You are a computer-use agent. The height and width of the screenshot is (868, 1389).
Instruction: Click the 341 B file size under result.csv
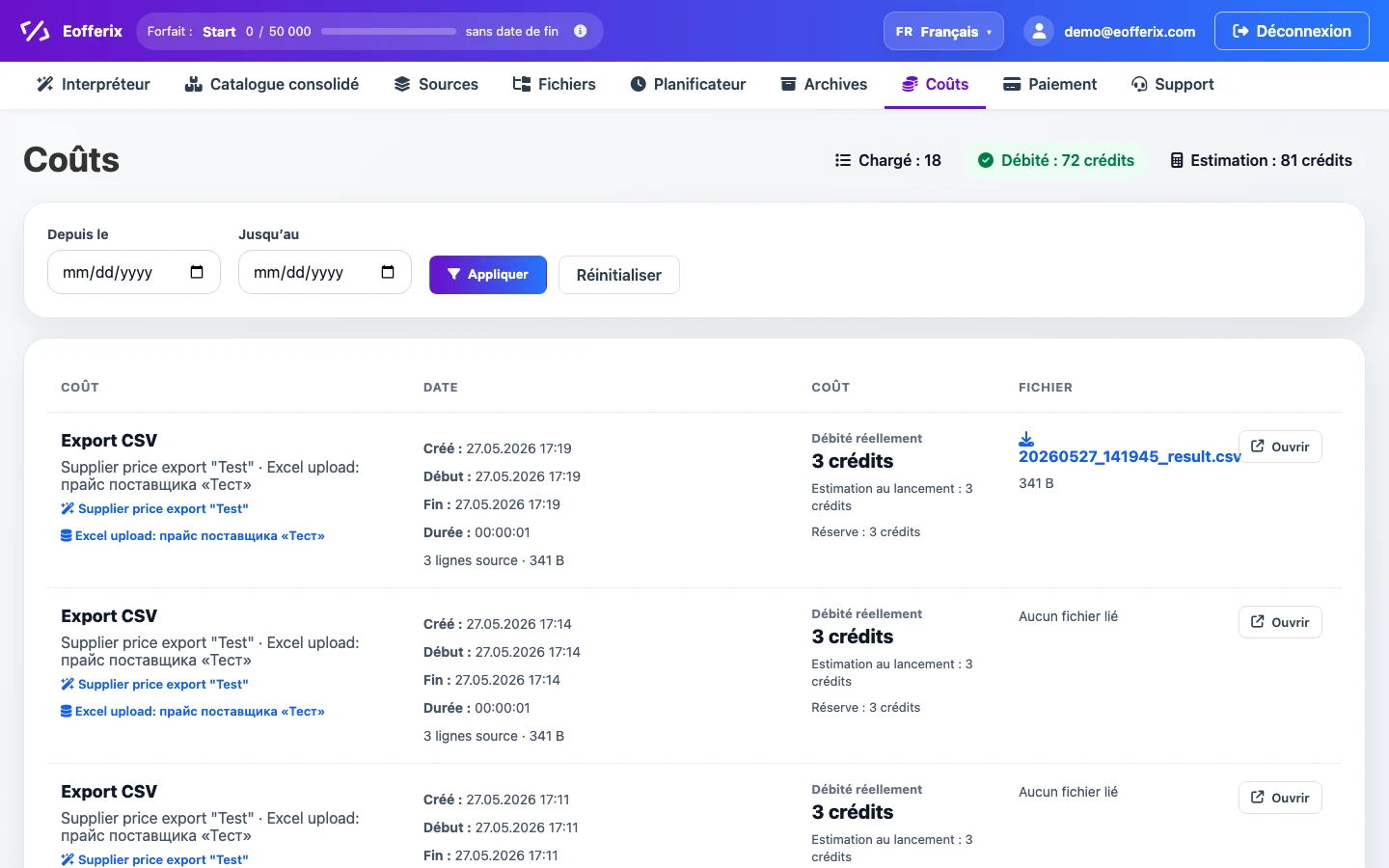[x=1036, y=483]
